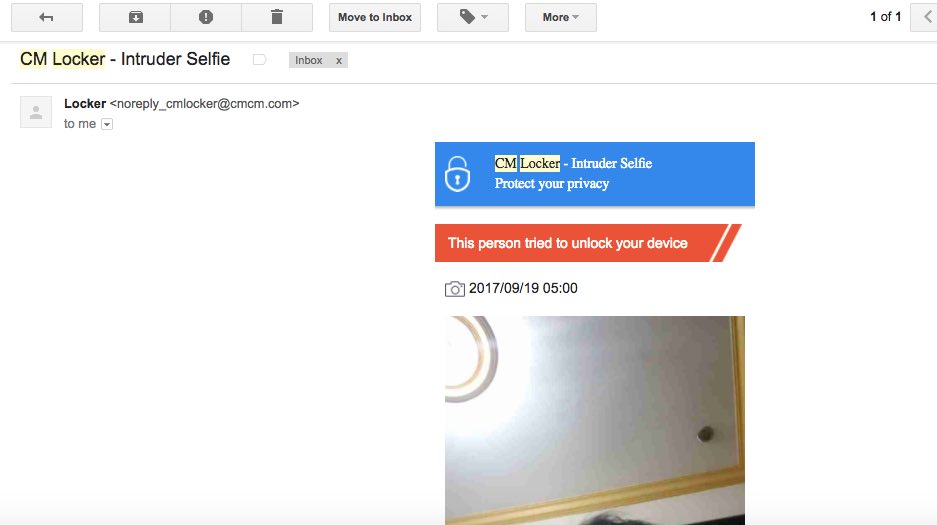Screen dimensions: 937x525
Task: Click the camera icon beside the timestamp
Action: pyautogui.click(x=455, y=289)
